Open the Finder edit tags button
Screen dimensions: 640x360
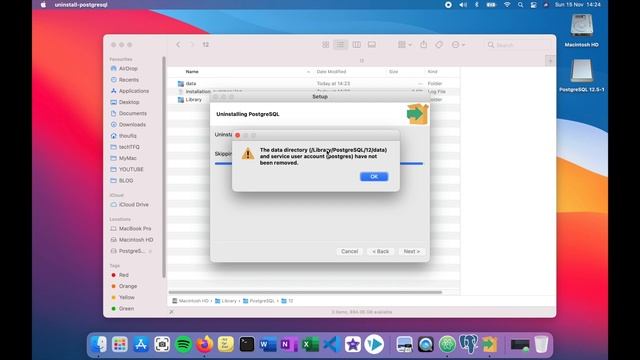coord(439,44)
